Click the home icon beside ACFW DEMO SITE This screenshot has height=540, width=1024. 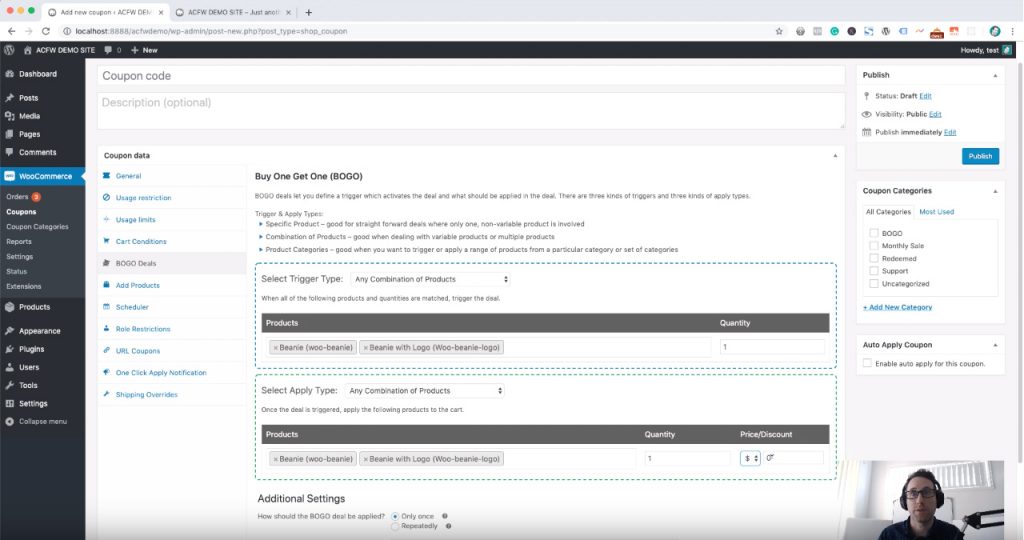pyautogui.click(x=27, y=50)
